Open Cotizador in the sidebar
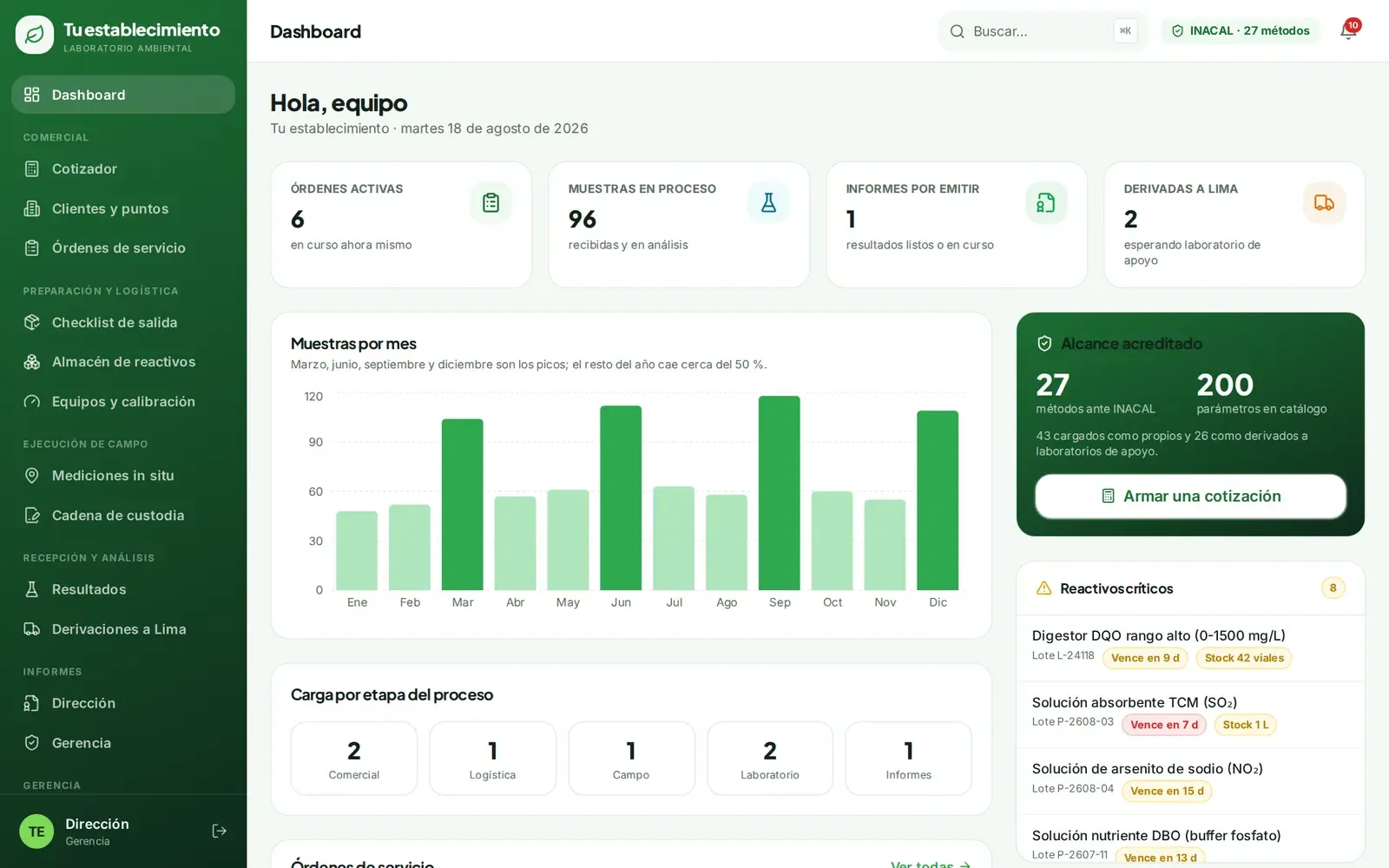 pos(123,168)
